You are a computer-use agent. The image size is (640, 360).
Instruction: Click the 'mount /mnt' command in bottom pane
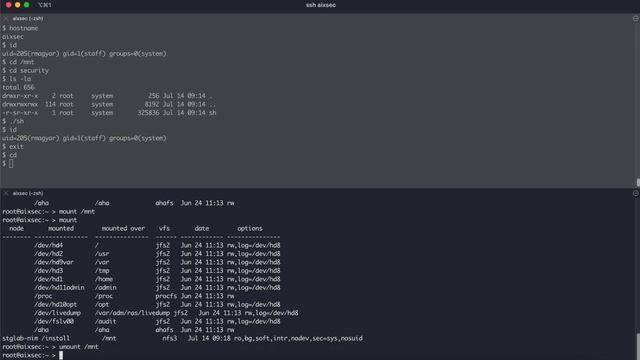(77, 211)
